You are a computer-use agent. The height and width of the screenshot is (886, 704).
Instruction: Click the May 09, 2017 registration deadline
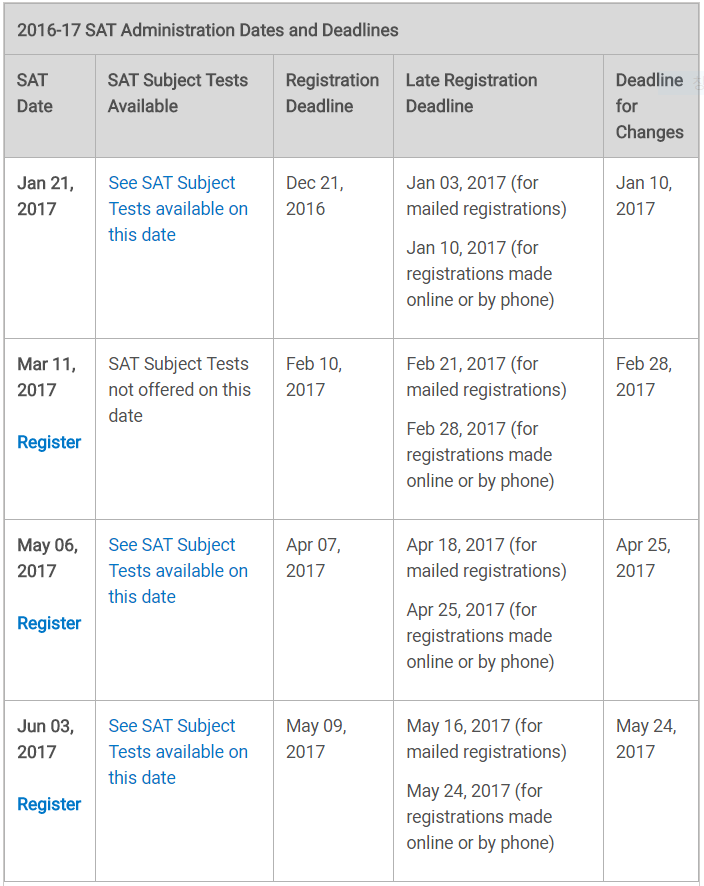click(x=316, y=739)
